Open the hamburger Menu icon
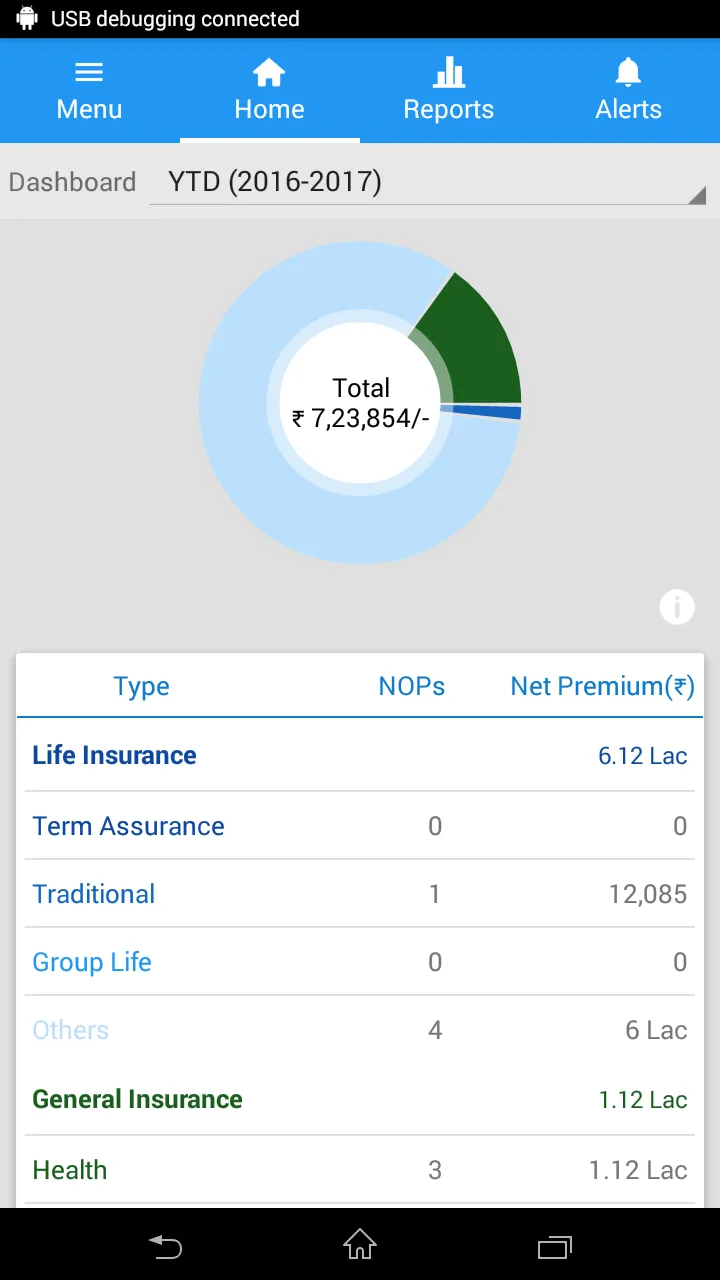This screenshot has width=720, height=1280. click(89, 72)
